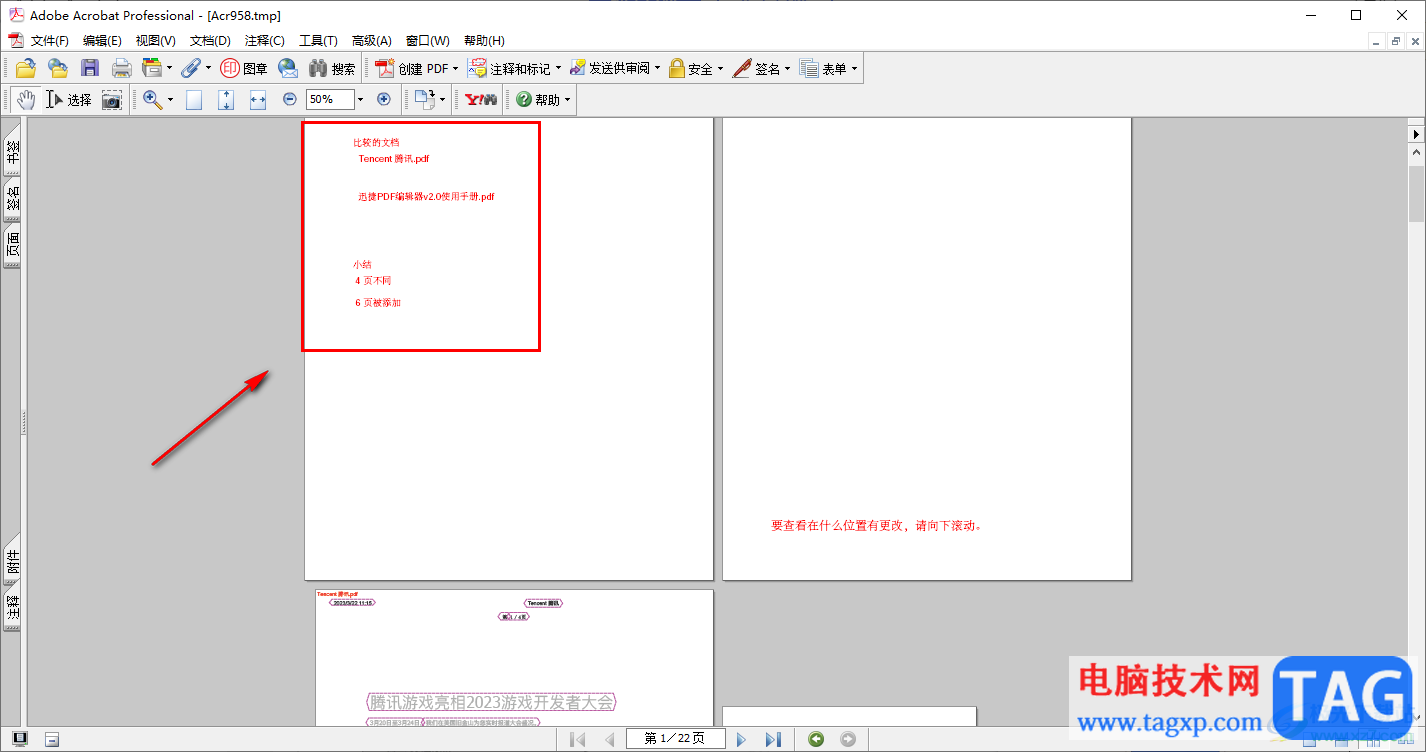The image size is (1426, 752).
Task: Click the paperclip attach file icon
Action: 191,68
